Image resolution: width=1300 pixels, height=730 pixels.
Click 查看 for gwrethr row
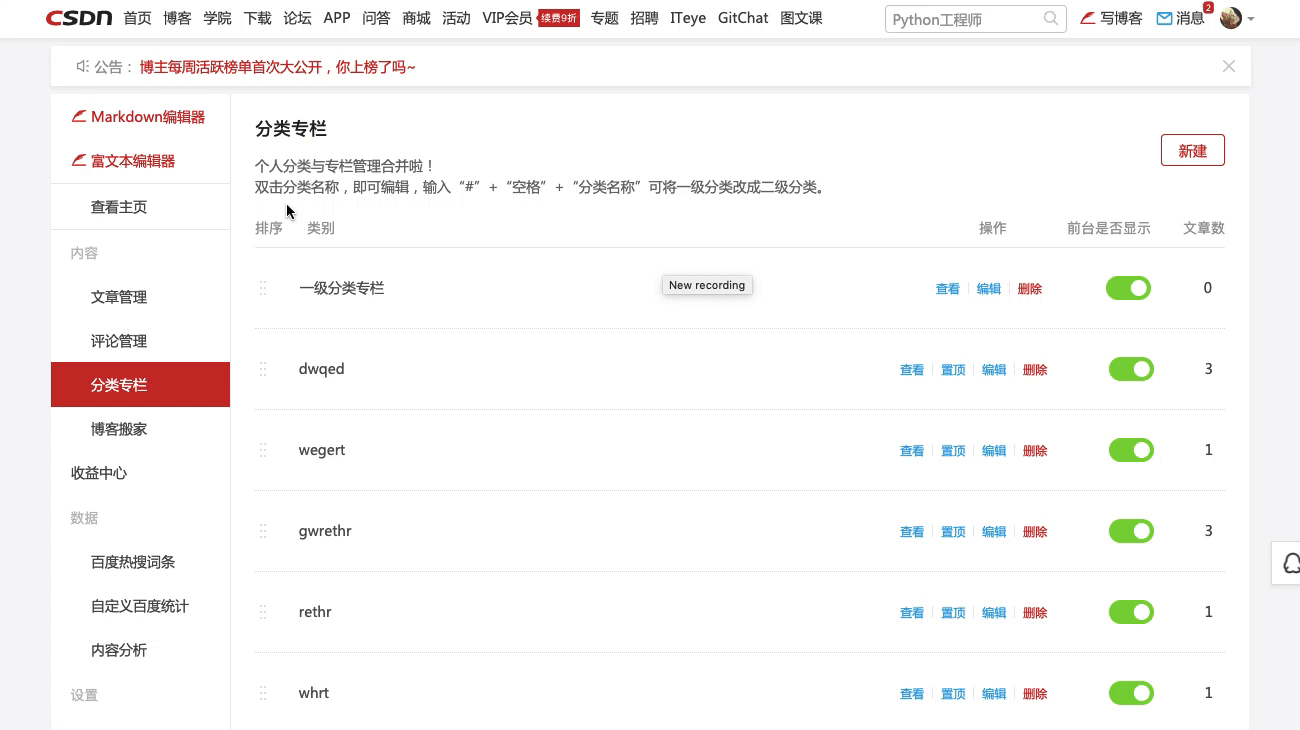(912, 532)
